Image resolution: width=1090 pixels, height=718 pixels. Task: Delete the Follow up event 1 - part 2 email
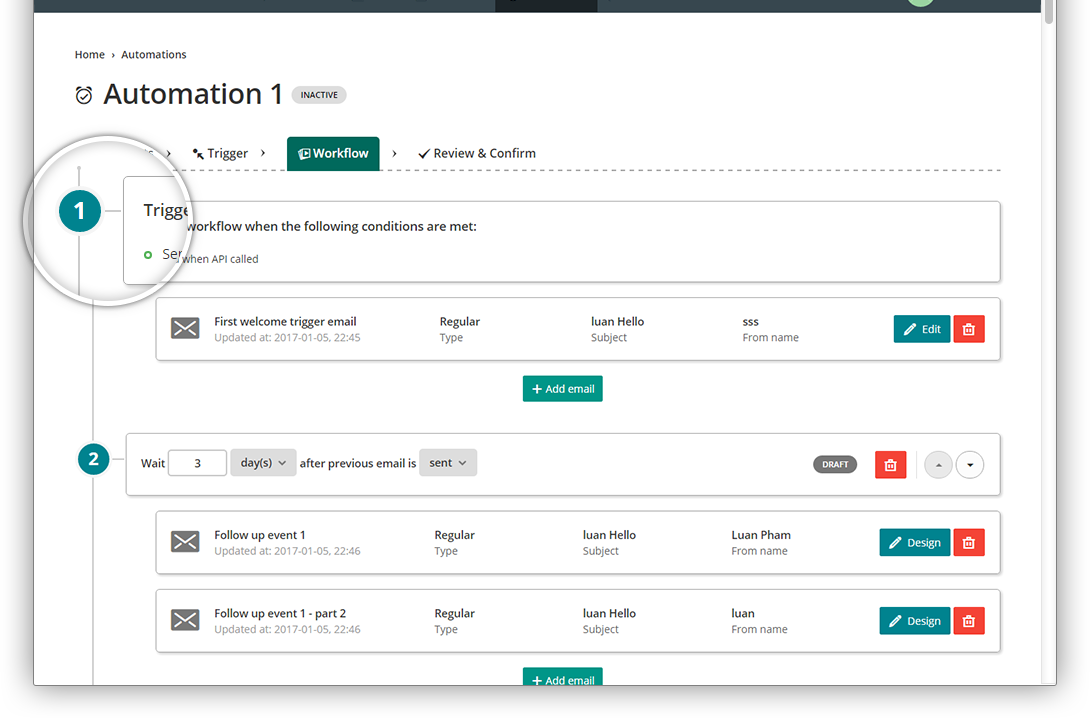(x=969, y=621)
